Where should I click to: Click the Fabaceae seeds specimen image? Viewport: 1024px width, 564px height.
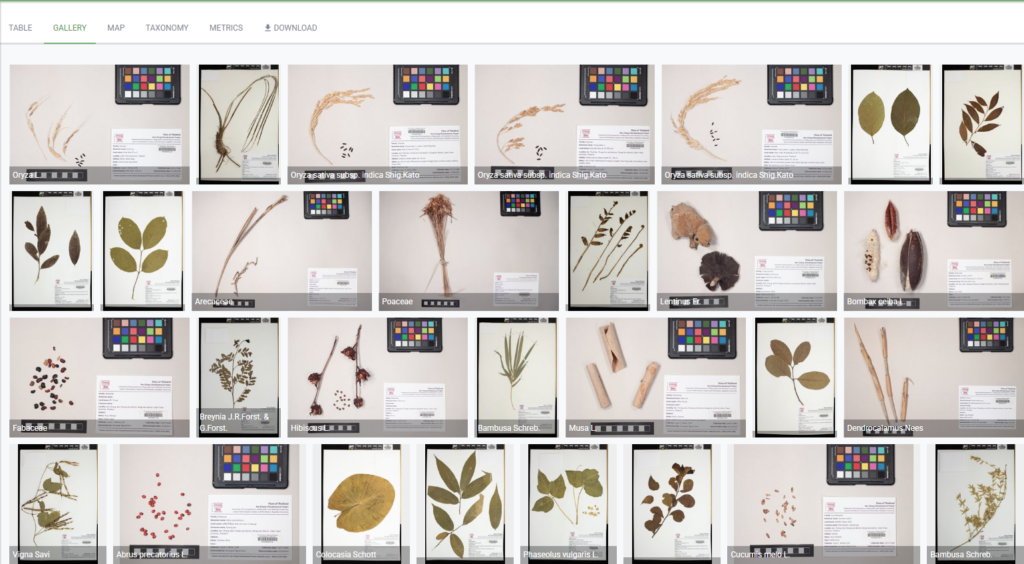click(x=99, y=377)
